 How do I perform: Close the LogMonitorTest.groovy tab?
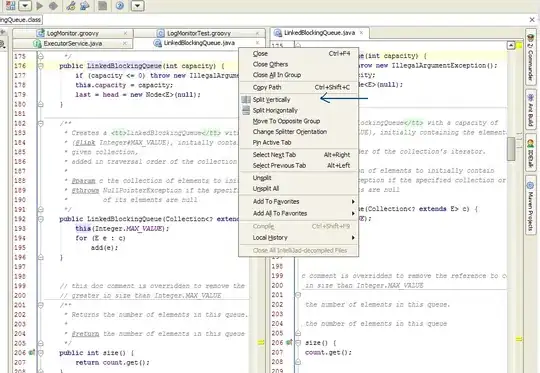pyautogui.click(x=257, y=33)
